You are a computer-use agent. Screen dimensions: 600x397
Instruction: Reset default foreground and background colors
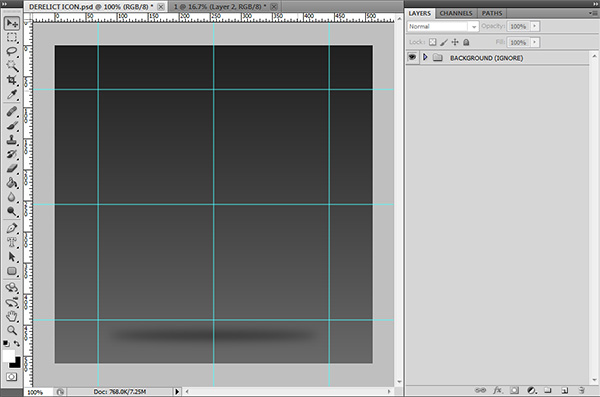(x=6, y=343)
